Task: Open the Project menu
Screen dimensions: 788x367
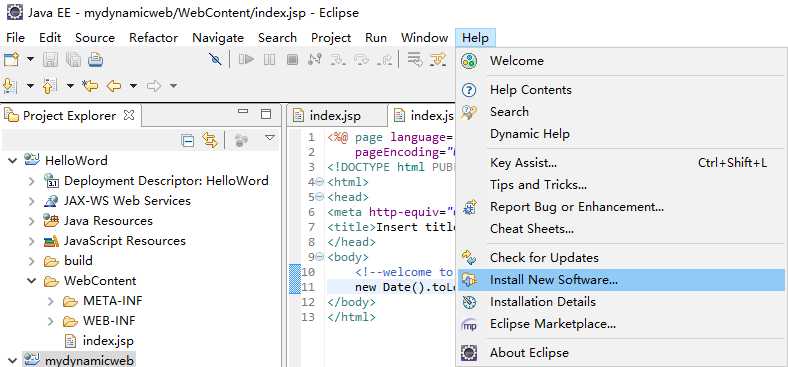Action: pos(331,38)
